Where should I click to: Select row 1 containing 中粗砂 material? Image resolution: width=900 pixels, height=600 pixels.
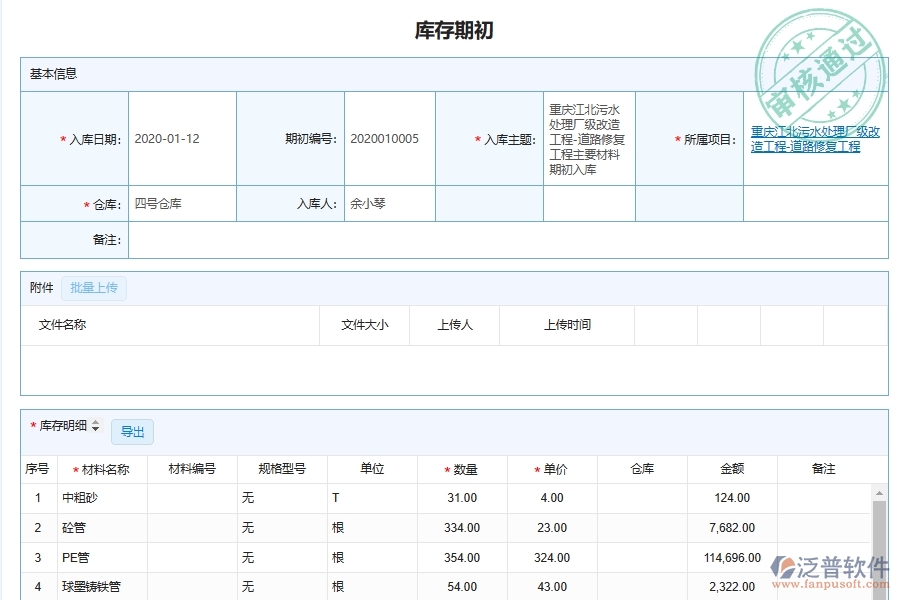click(100, 497)
